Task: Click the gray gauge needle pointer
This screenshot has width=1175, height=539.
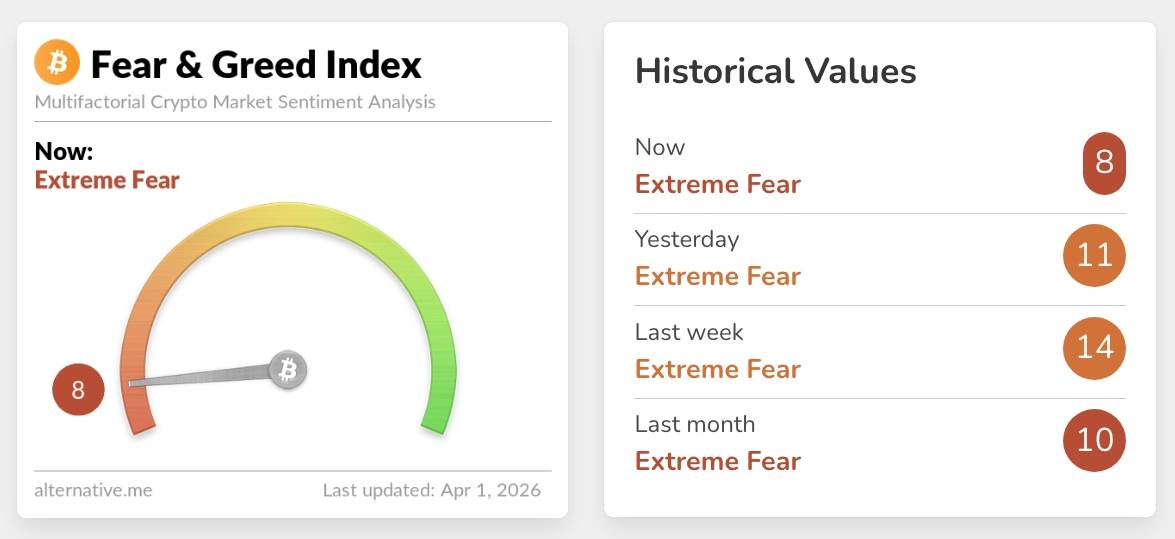Action: [x=200, y=377]
